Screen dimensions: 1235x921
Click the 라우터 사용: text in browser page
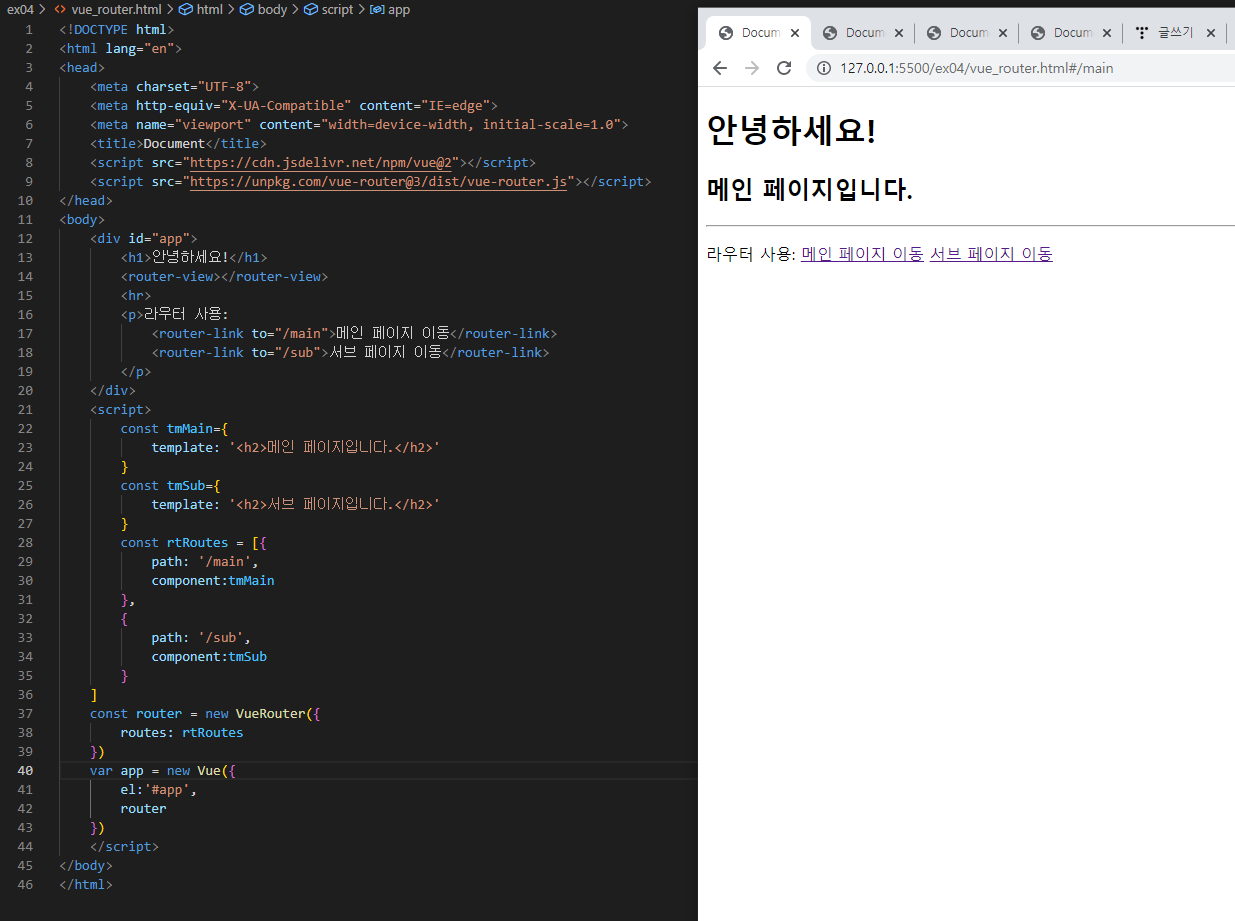(x=750, y=254)
